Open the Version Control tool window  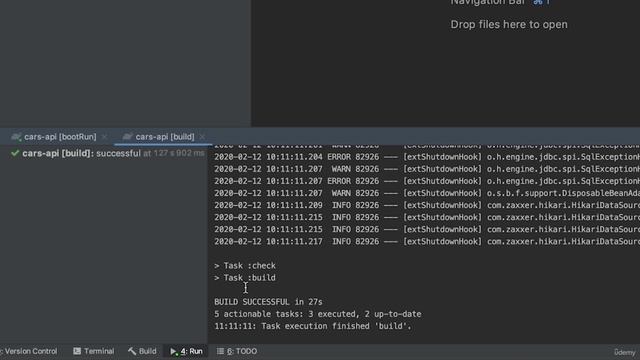pos(29,351)
